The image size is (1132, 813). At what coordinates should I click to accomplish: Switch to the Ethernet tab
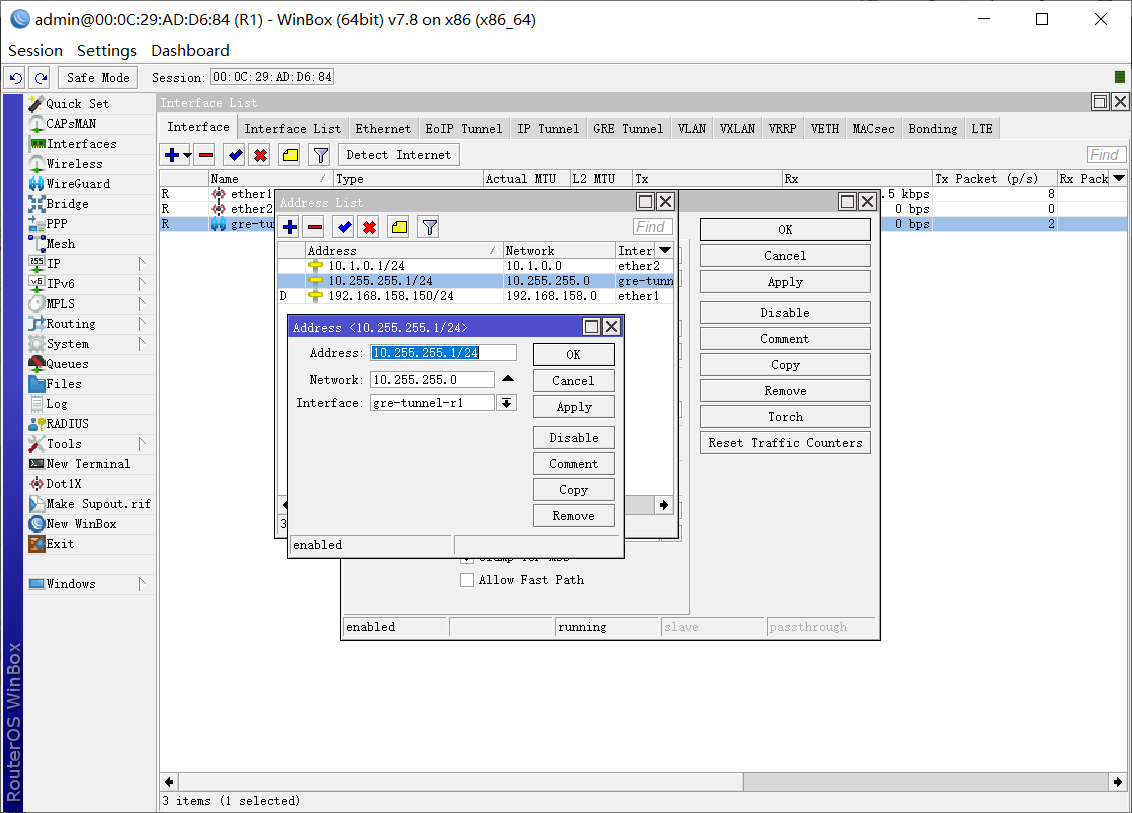pyautogui.click(x=383, y=129)
